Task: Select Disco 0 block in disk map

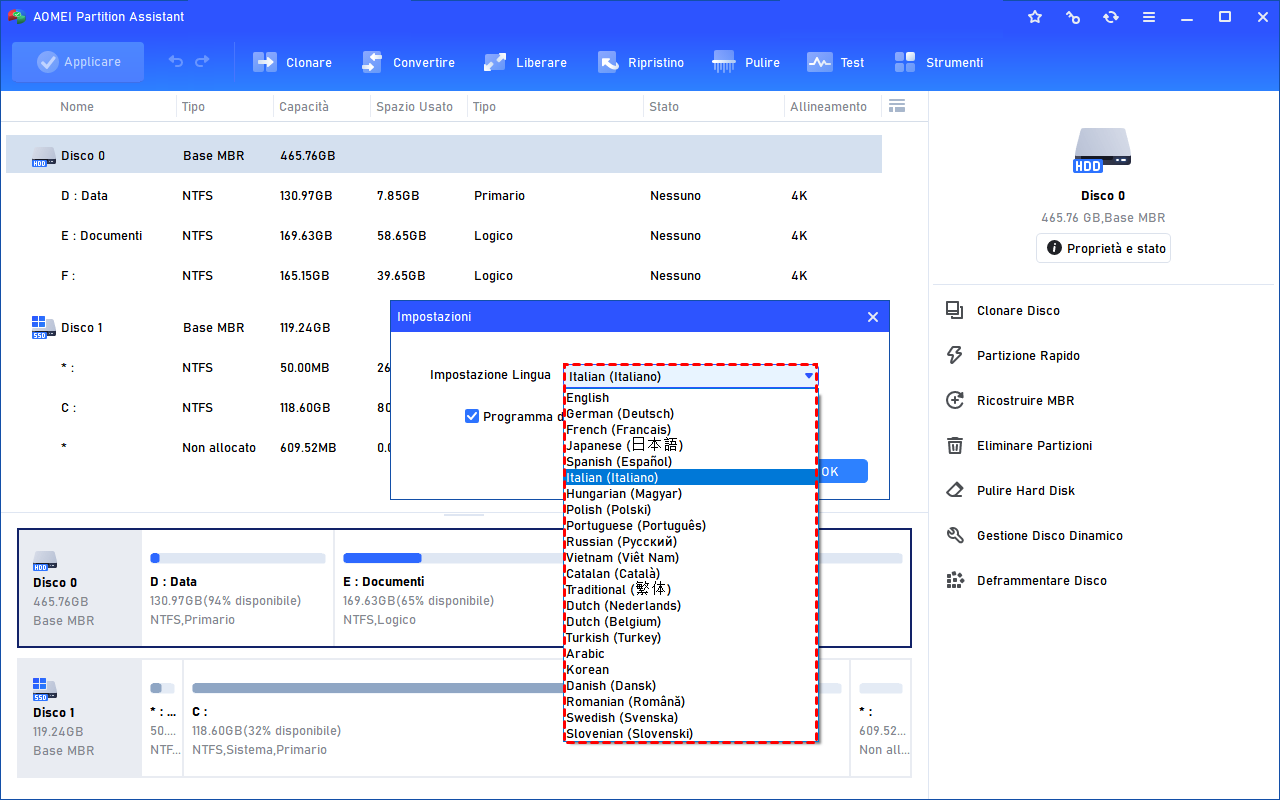Action: [80, 588]
